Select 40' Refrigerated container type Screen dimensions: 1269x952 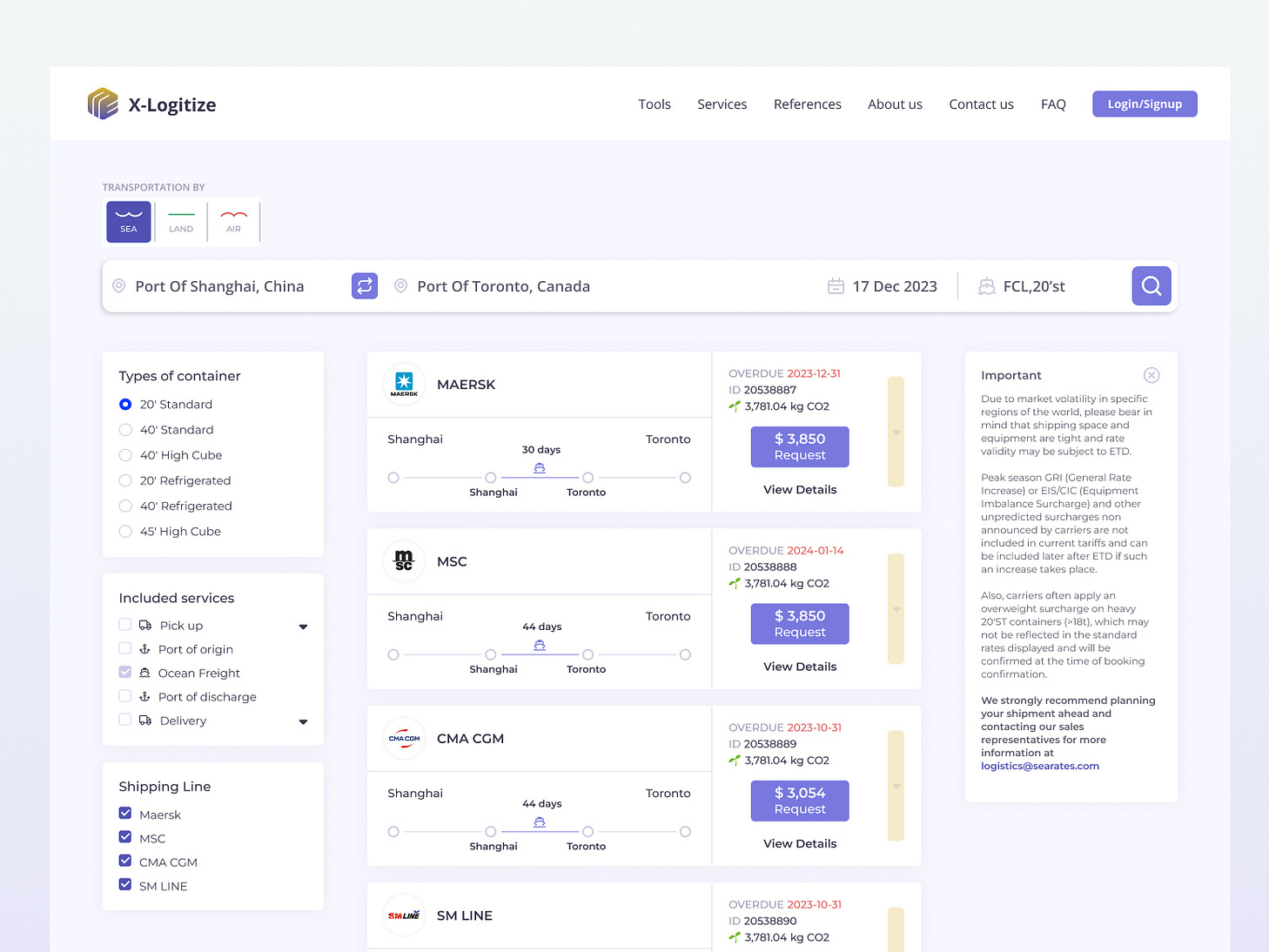(x=125, y=506)
